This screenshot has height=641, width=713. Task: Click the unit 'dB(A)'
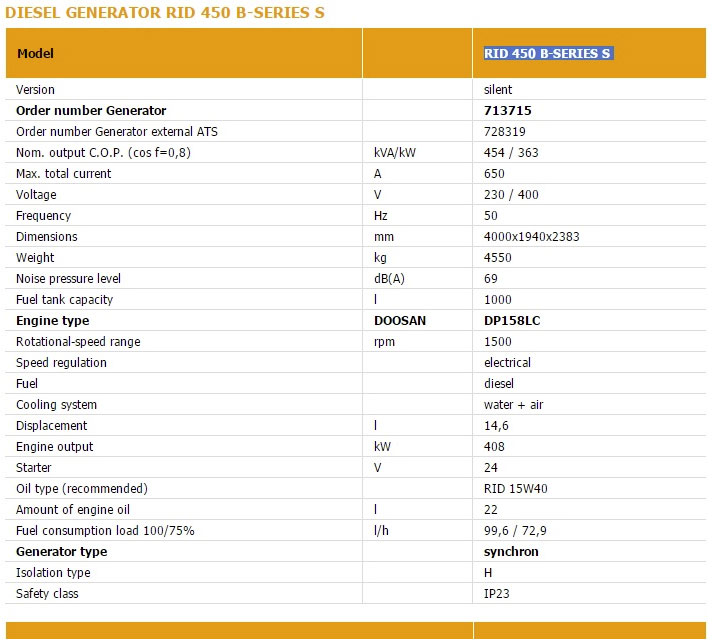(x=389, y=278)
